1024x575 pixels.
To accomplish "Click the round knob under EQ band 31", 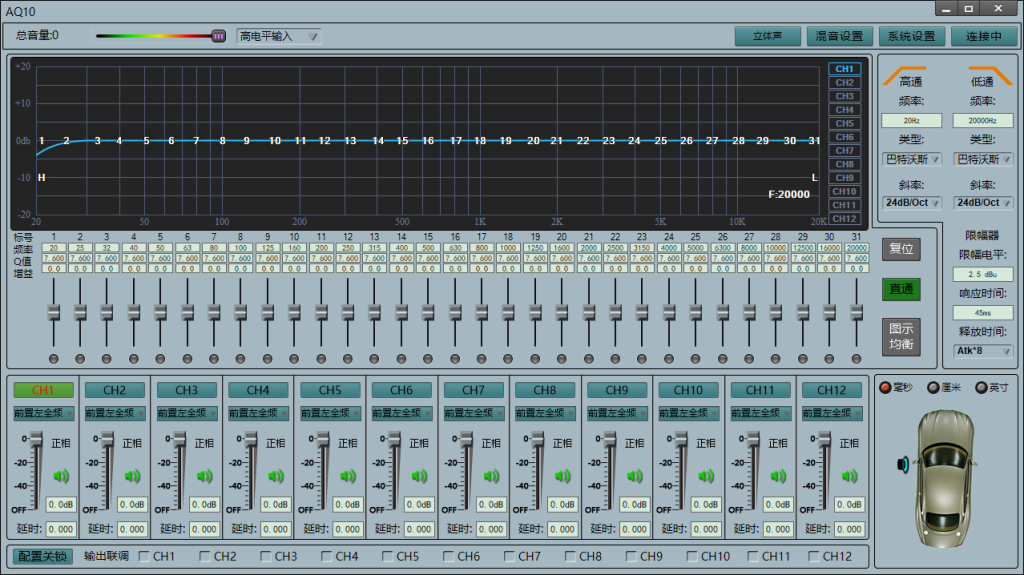I will click(856, 359).
